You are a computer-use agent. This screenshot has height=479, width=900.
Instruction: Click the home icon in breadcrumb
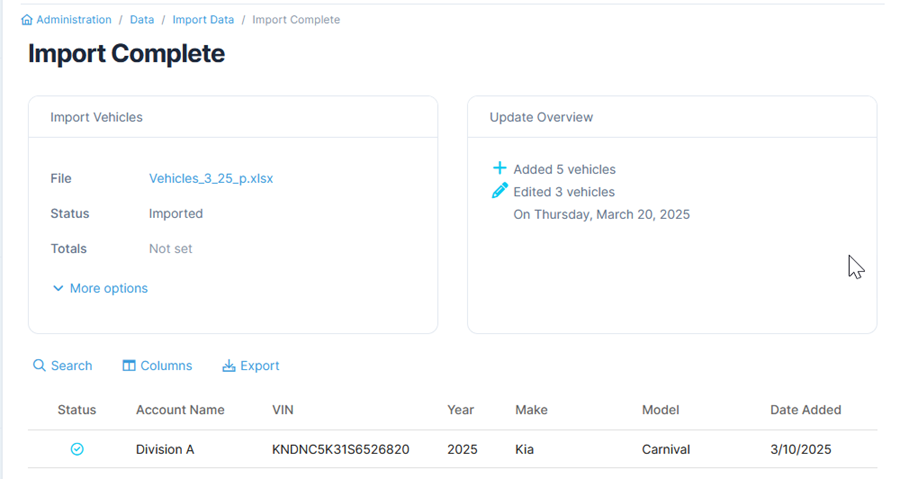(26, 20)
